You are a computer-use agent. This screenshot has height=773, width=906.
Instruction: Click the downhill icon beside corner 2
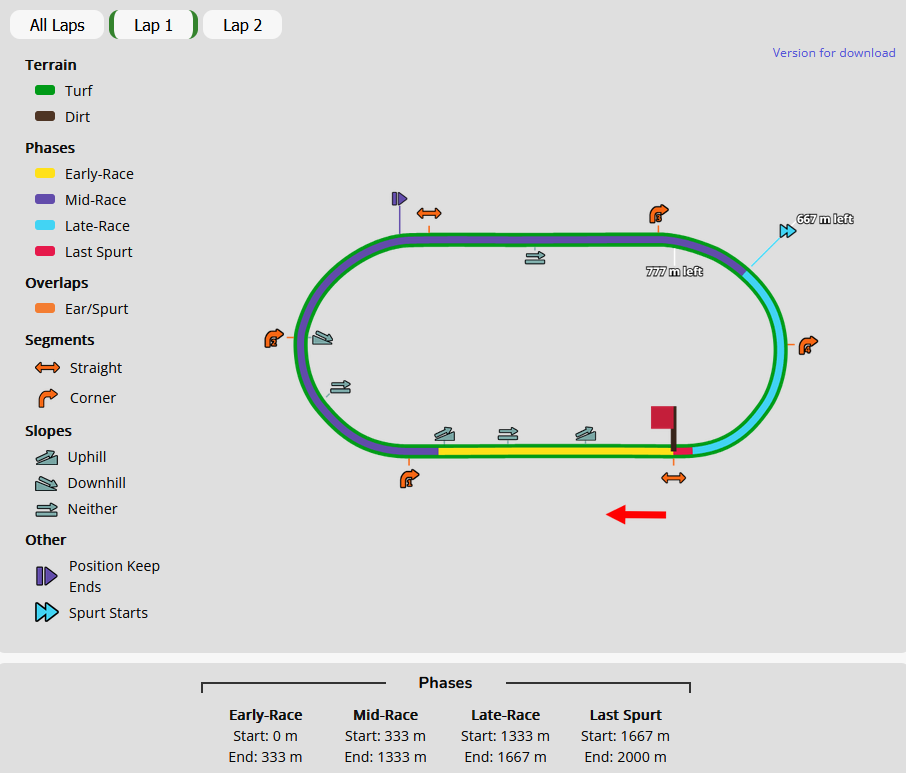tap(322, 338)
